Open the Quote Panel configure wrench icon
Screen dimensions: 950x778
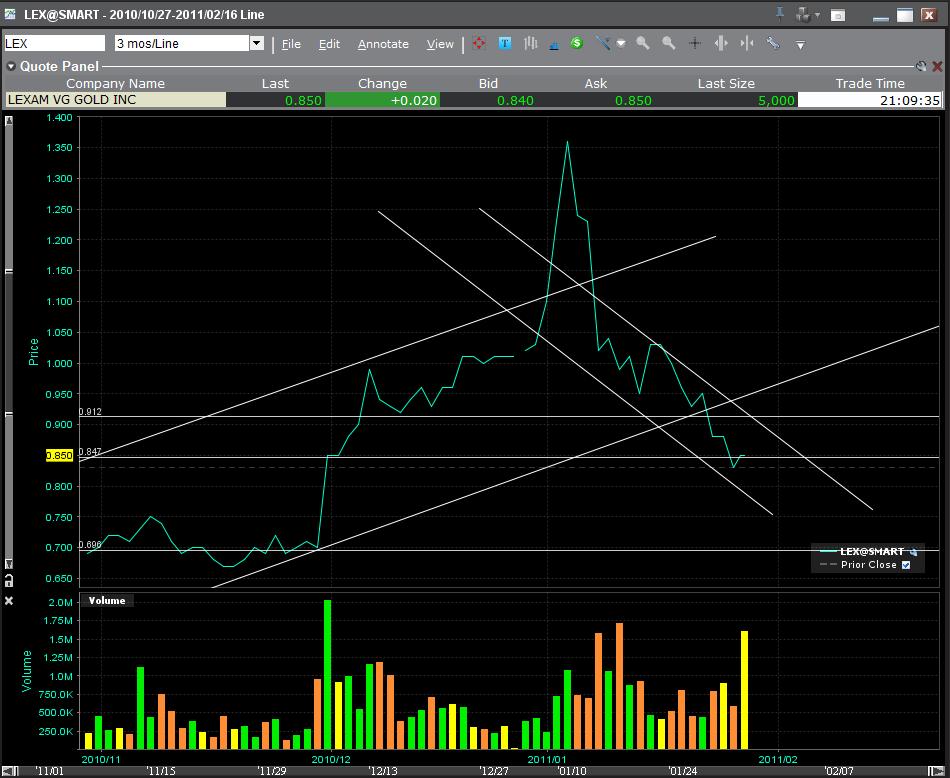(x=921, y=66)
